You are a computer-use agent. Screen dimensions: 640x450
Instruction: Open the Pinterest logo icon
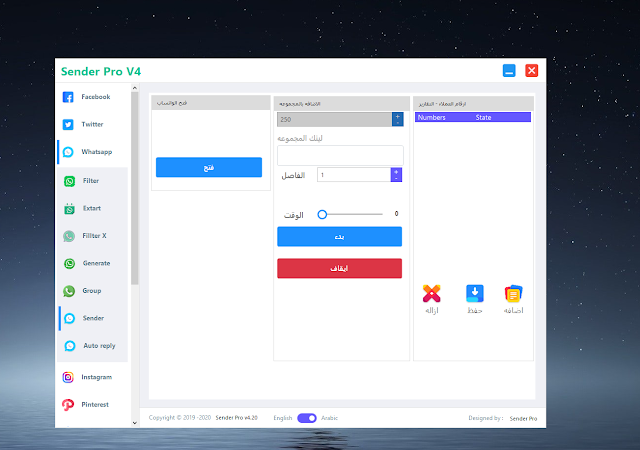click(68, 405)
